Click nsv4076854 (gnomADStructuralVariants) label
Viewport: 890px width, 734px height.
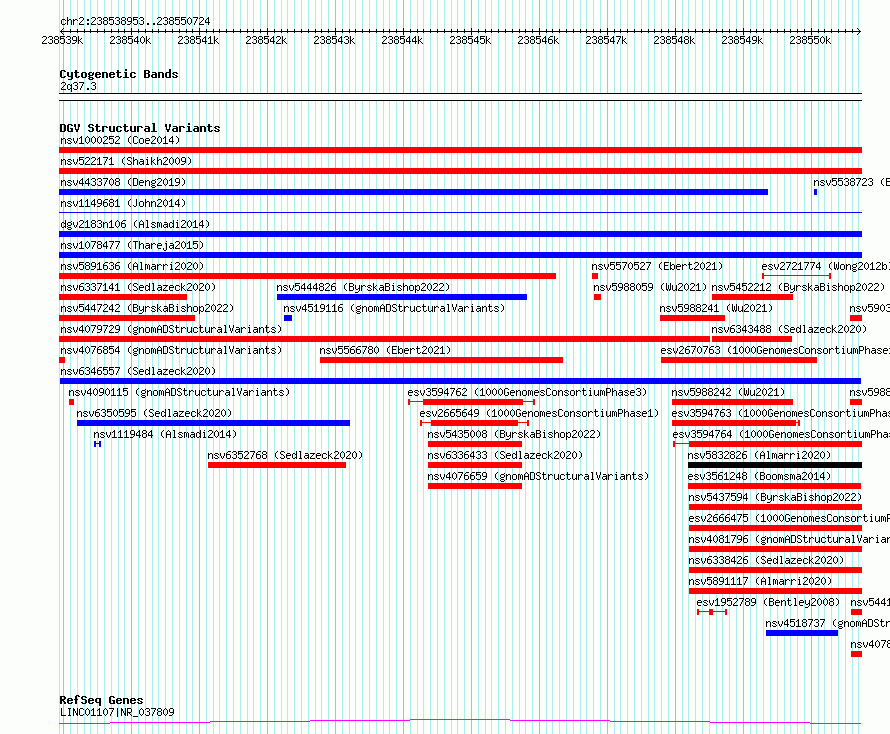tap(171, 350)
